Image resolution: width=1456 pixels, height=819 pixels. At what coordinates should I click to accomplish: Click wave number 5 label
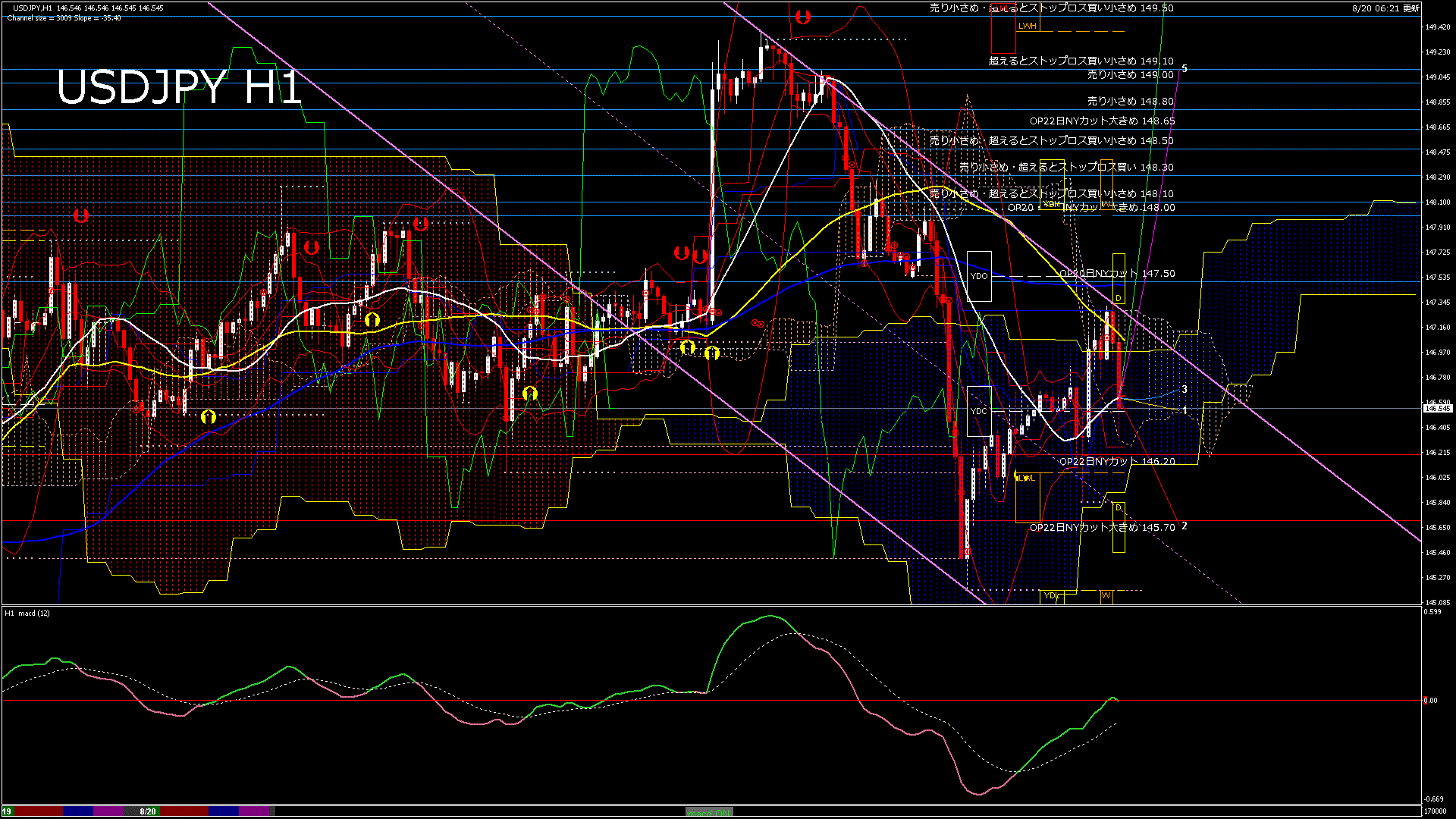click(1185, 69)
